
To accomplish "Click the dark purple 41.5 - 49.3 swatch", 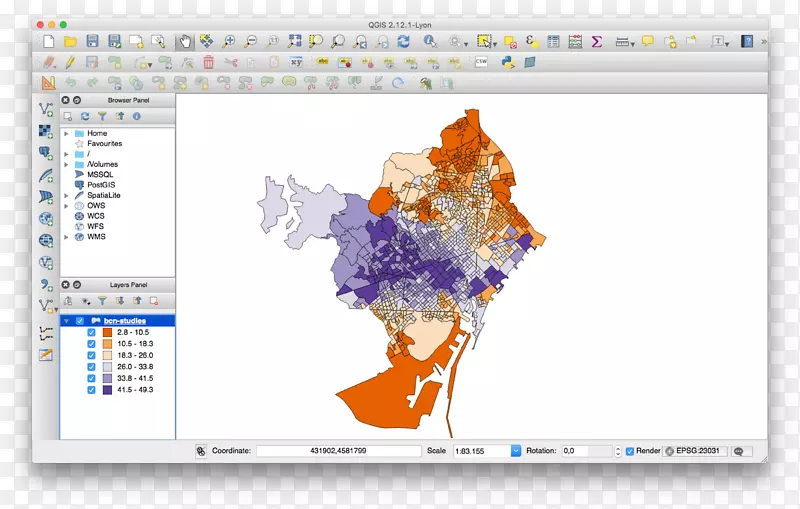I will 106,390.
